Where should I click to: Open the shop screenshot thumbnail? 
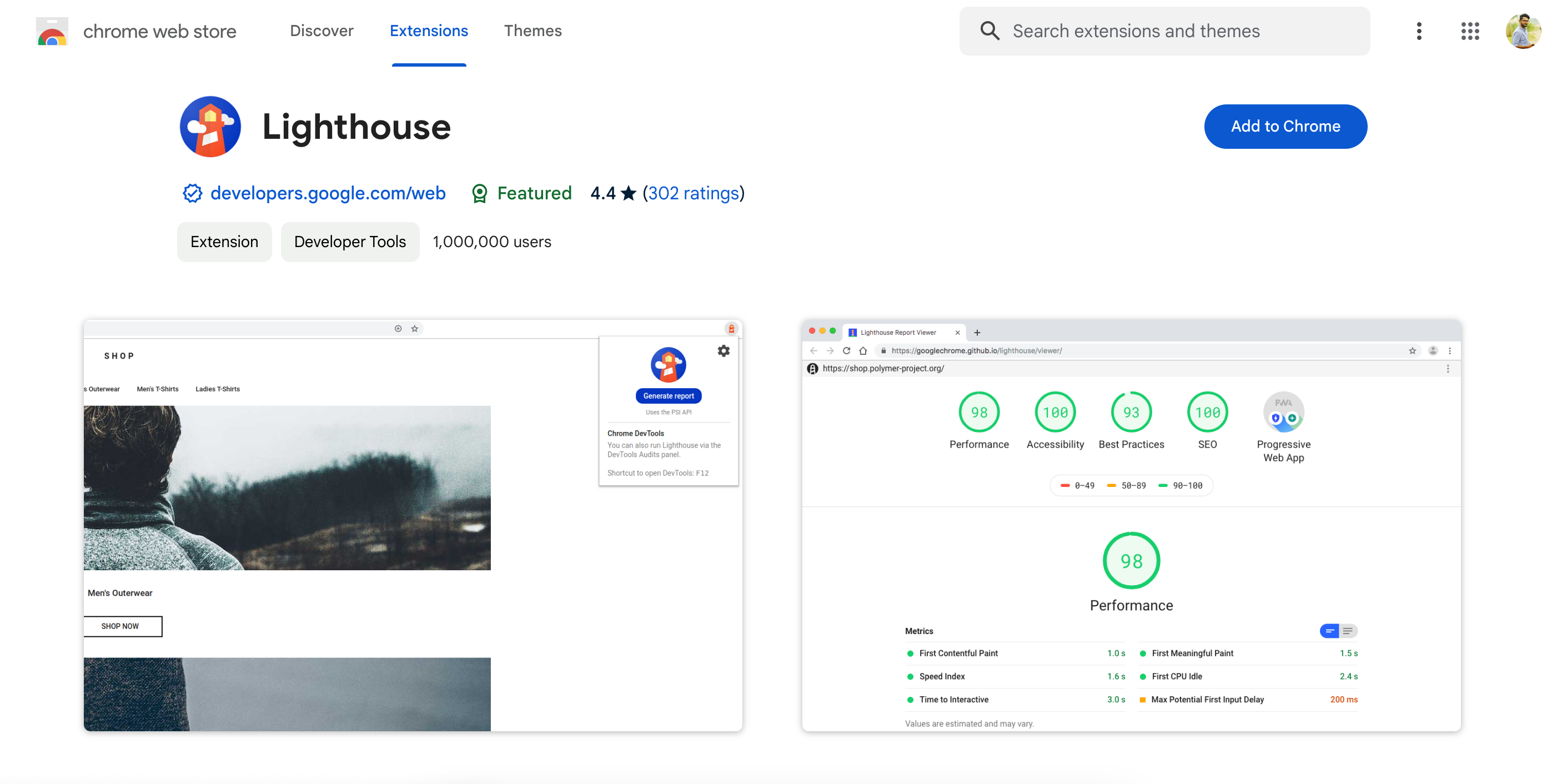click(x=413, y=525)
